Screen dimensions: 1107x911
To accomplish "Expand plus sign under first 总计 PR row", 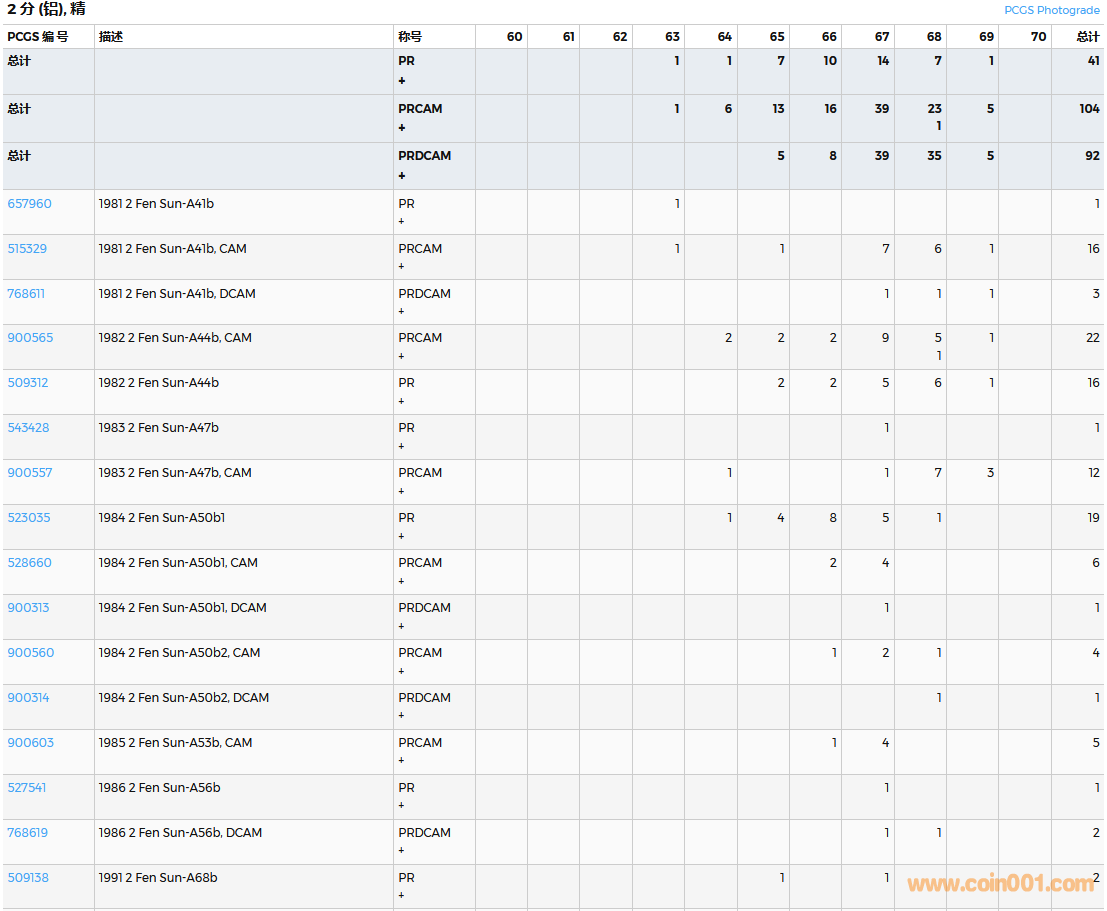I will (x=402, y=80).
